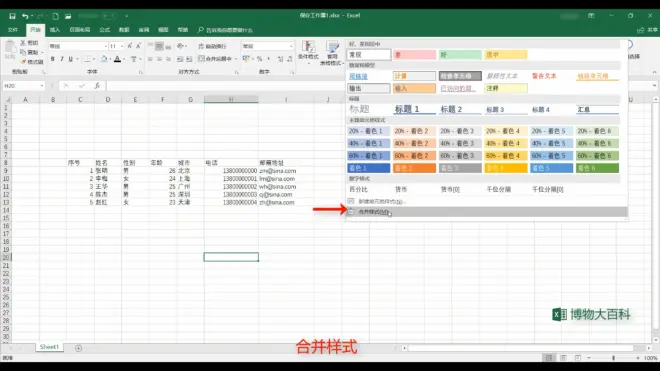Image resolution: width=660 pixels, height=371 pixels.
Task: Click the formula bar input field
Action: [379, 86]
